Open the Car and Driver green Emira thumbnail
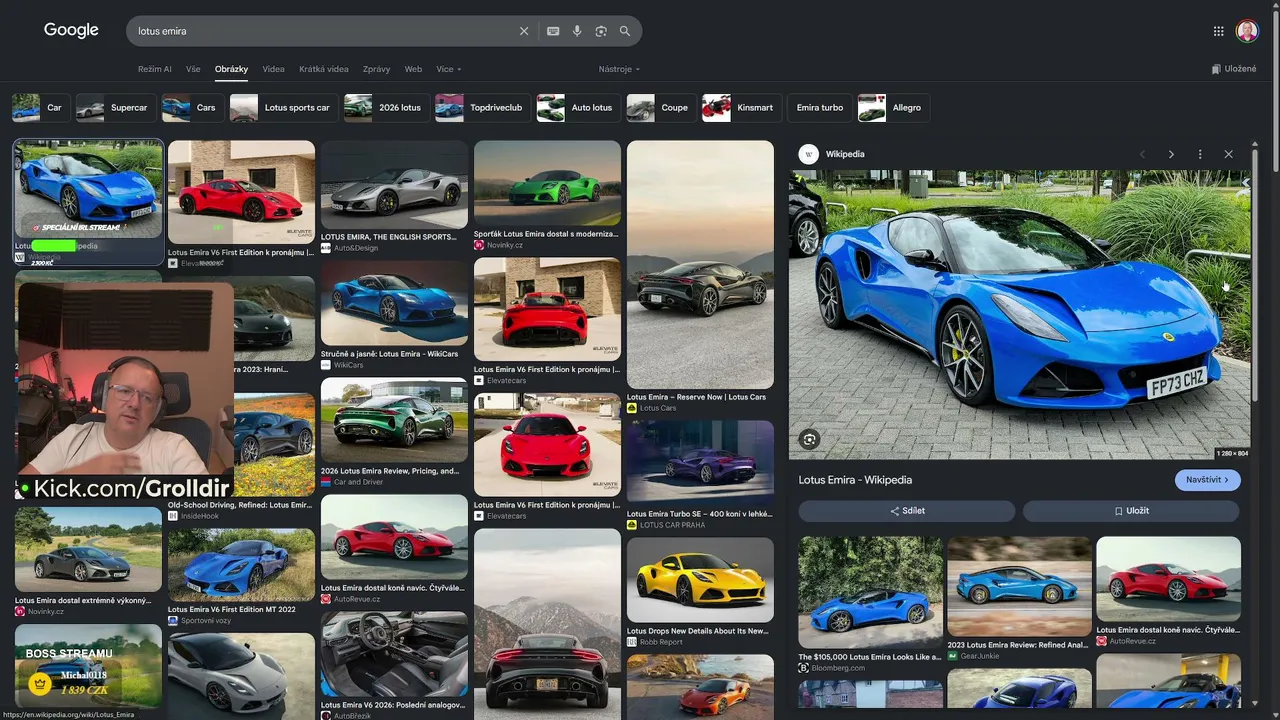The image size is (1280, 720). pyautogui.click(x=394, y=420)
